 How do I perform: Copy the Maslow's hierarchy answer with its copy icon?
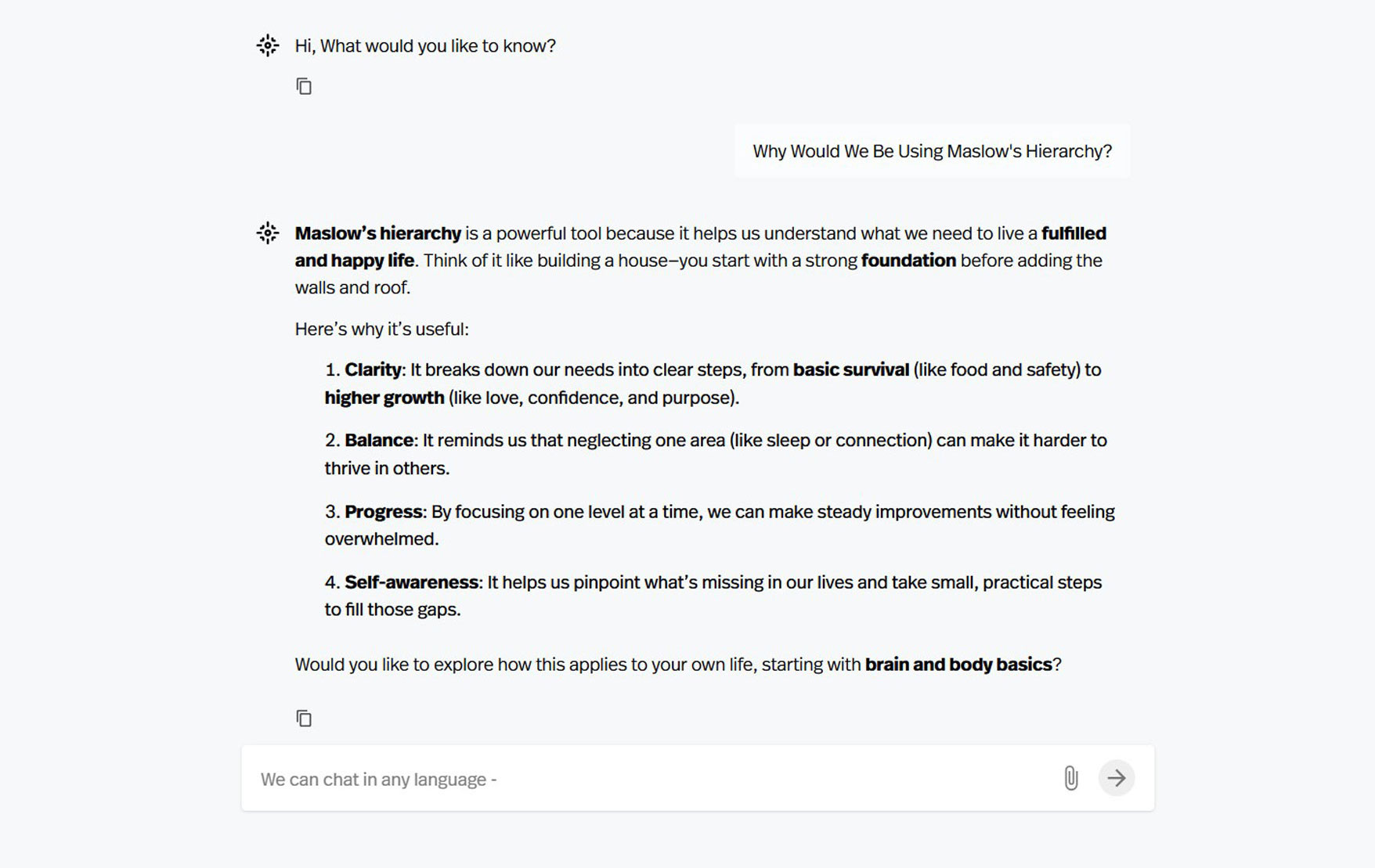tap(304, 718)
